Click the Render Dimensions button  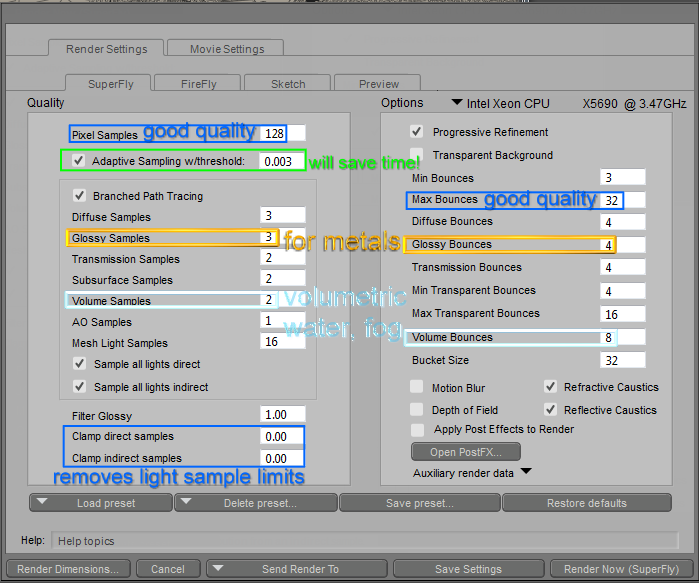pyautogui.click(x=68, y=569)
